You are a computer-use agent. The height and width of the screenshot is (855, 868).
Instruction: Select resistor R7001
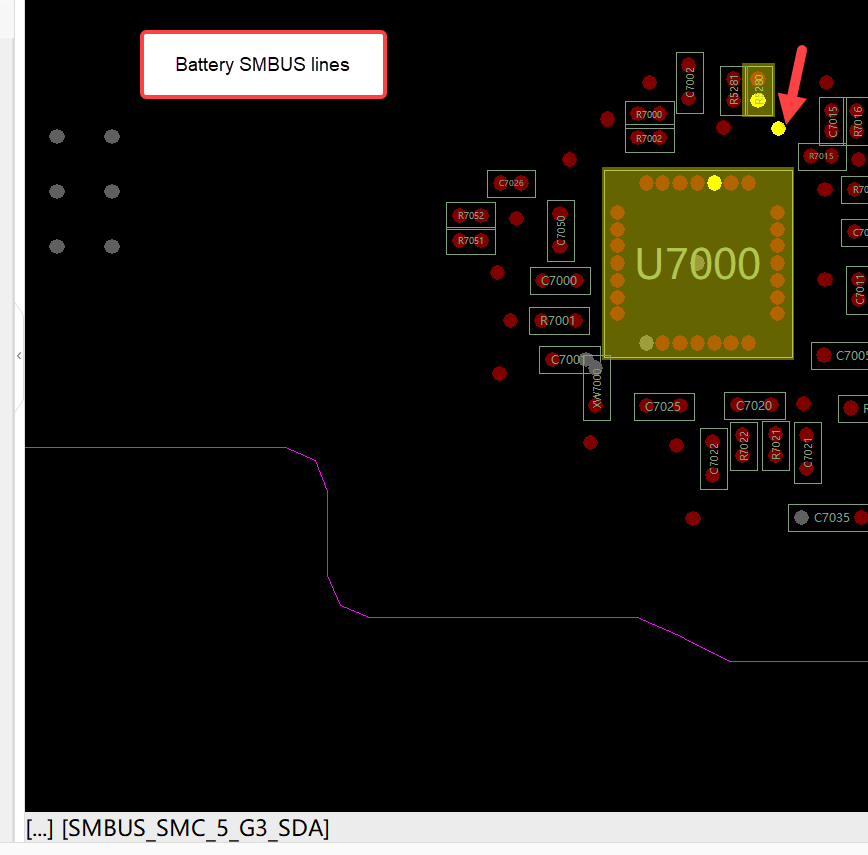pyautogui.click(x=559, y=321)
